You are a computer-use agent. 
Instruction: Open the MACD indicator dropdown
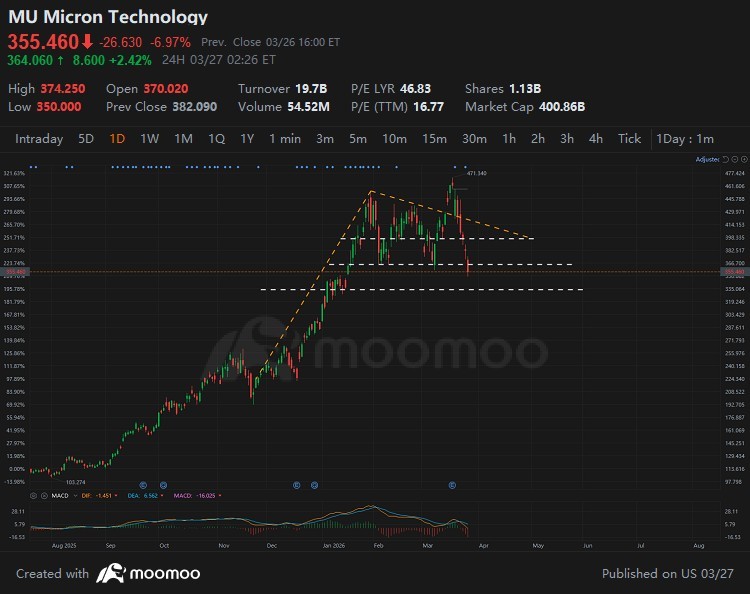(75, 495)
